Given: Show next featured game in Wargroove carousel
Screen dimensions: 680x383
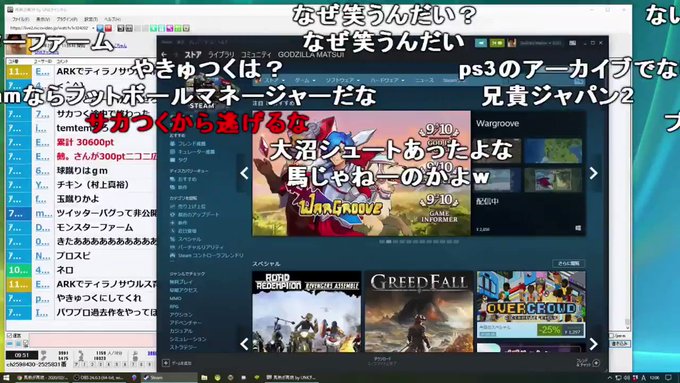Looking at the screenshot, I should 593,173.
